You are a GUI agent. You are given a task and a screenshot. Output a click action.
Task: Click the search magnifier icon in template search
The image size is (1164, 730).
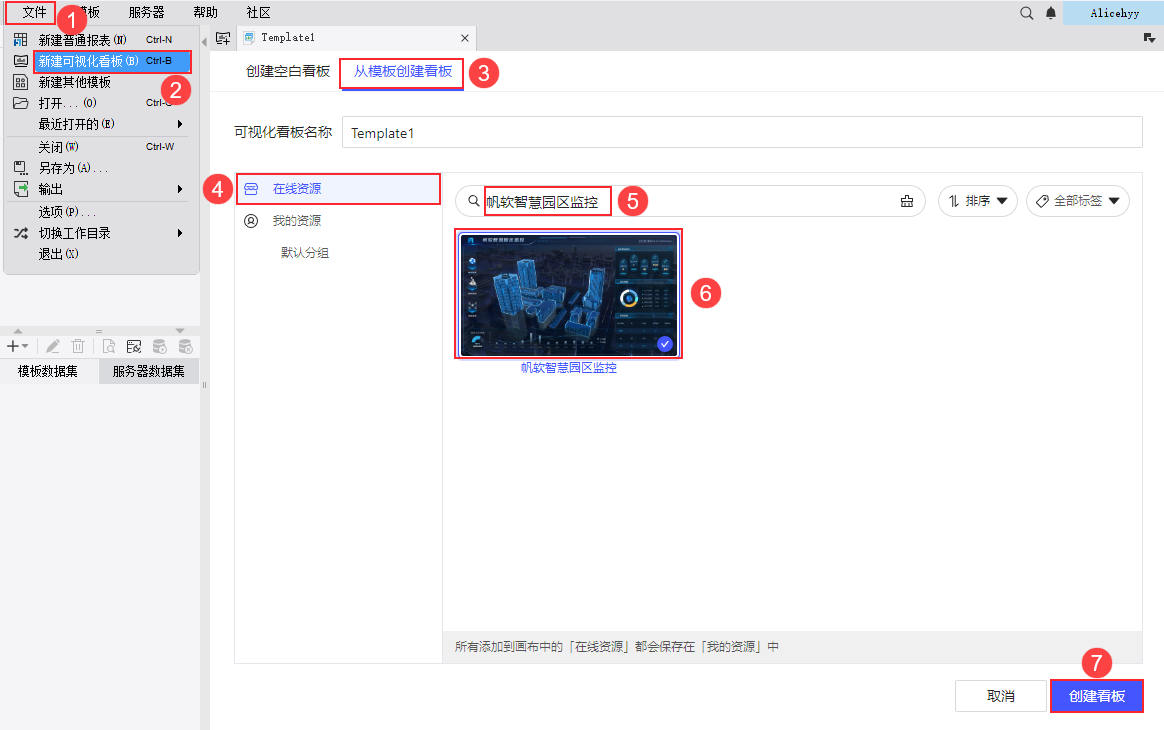pos(473,201)
